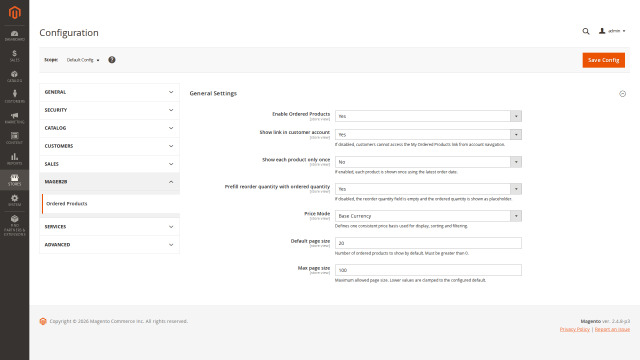This screenshot has width=640, height=360.
Task: Click the copyright notice text
Action: (x=119, y=322)
